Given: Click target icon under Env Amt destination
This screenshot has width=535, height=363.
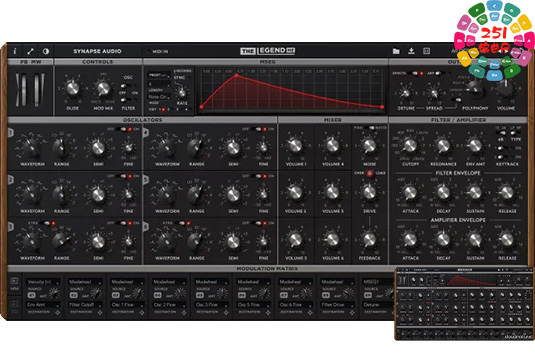Looking at the screenshot, I should pyautogui.click(x=58, y=312).
